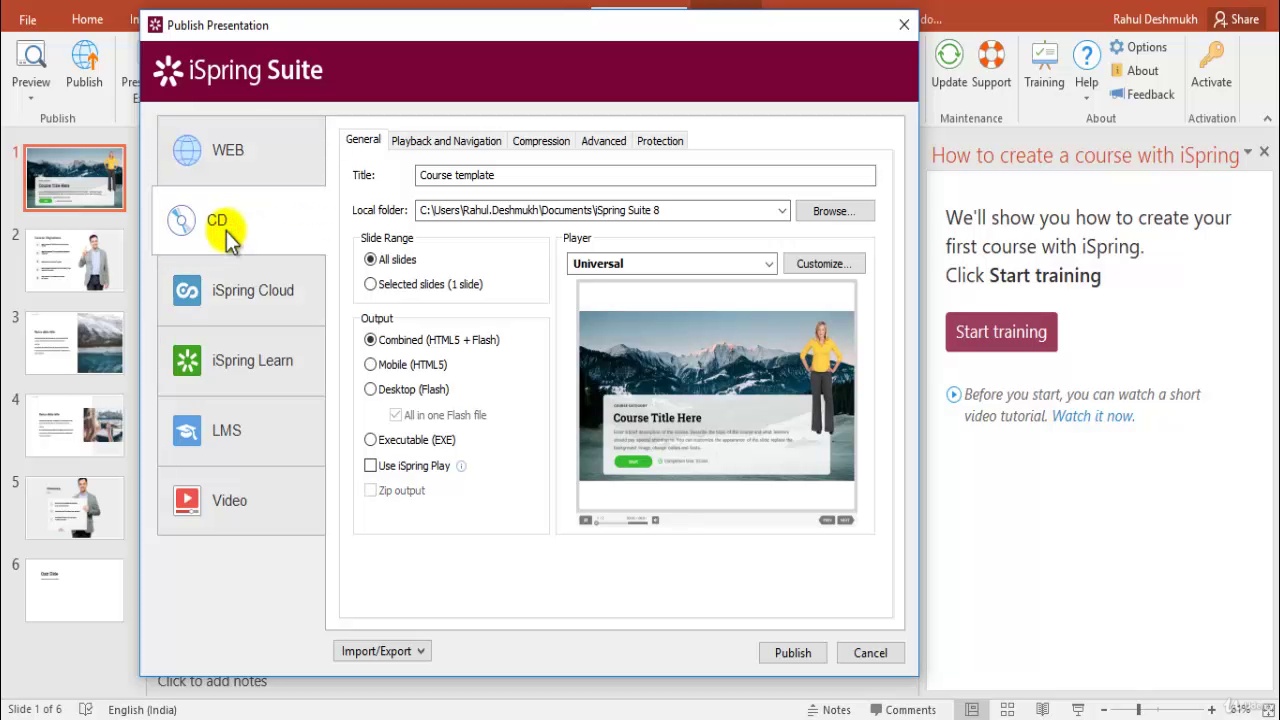Toggle All in one Flash file checkbox
This screenshot has width=1280, height=720.
[x=396, y=415]
